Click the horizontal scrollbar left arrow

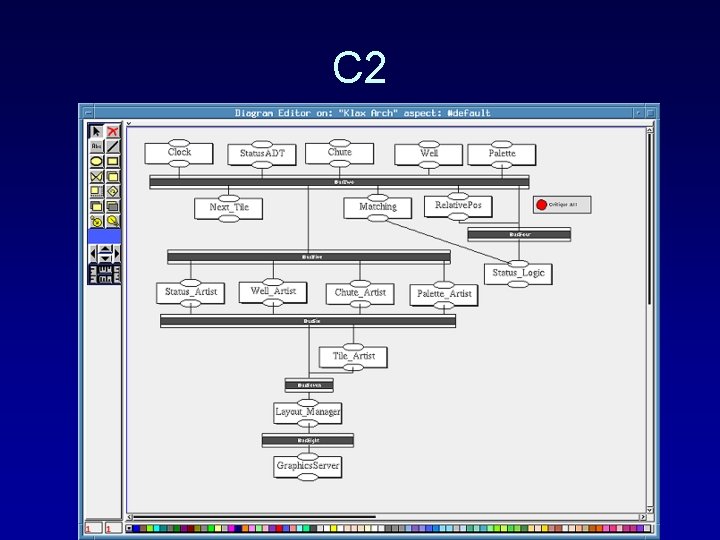[130, 517]
